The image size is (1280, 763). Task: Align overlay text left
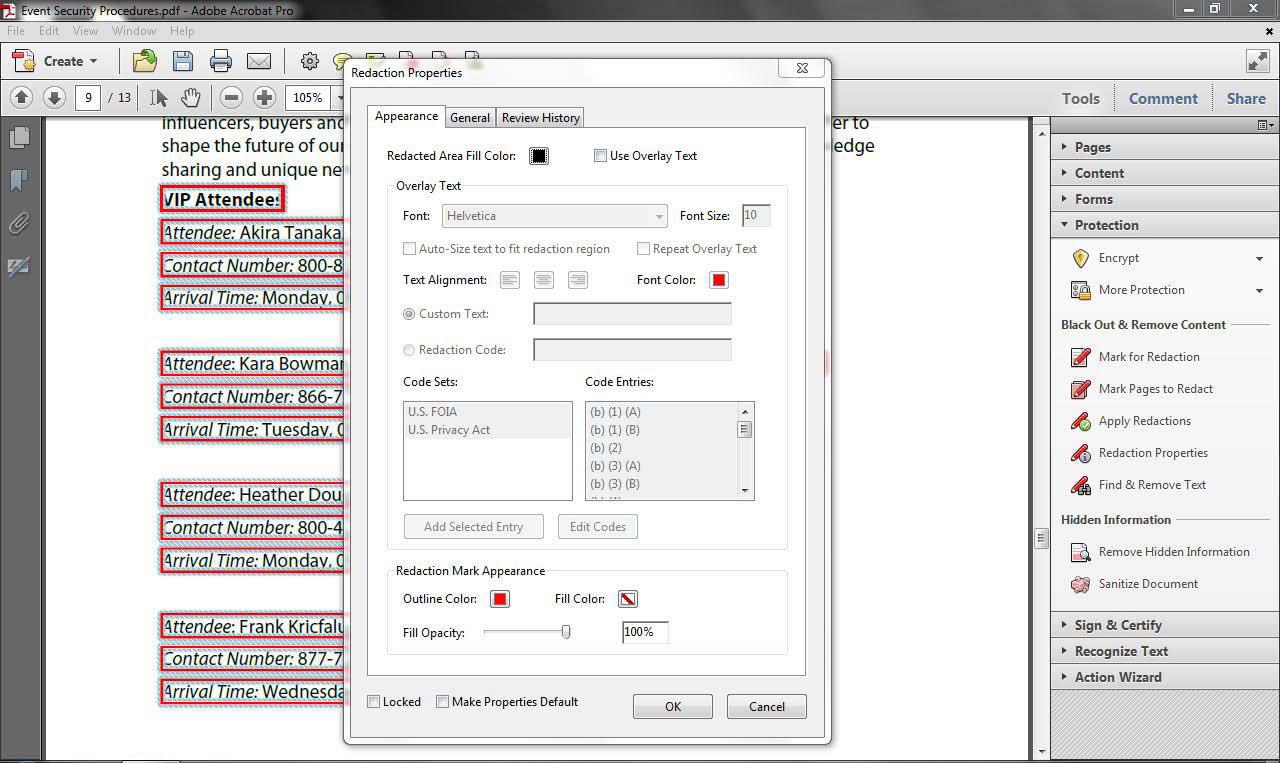coord(510,280)
